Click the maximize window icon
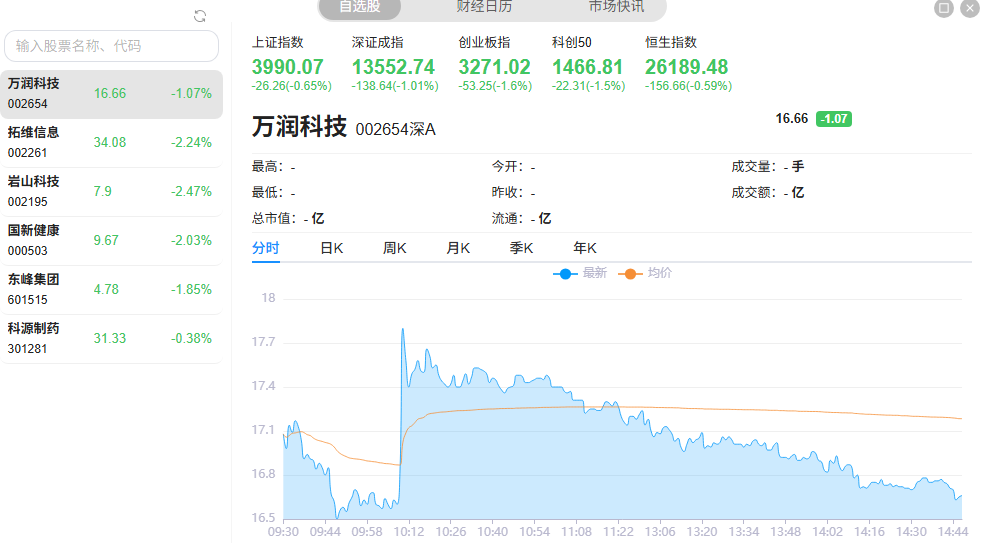 tap(944, 9)
